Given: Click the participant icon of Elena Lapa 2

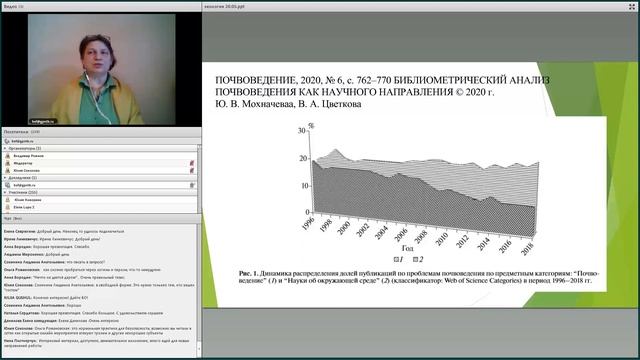Looking at the screenshot, I should tap(7, 207).
